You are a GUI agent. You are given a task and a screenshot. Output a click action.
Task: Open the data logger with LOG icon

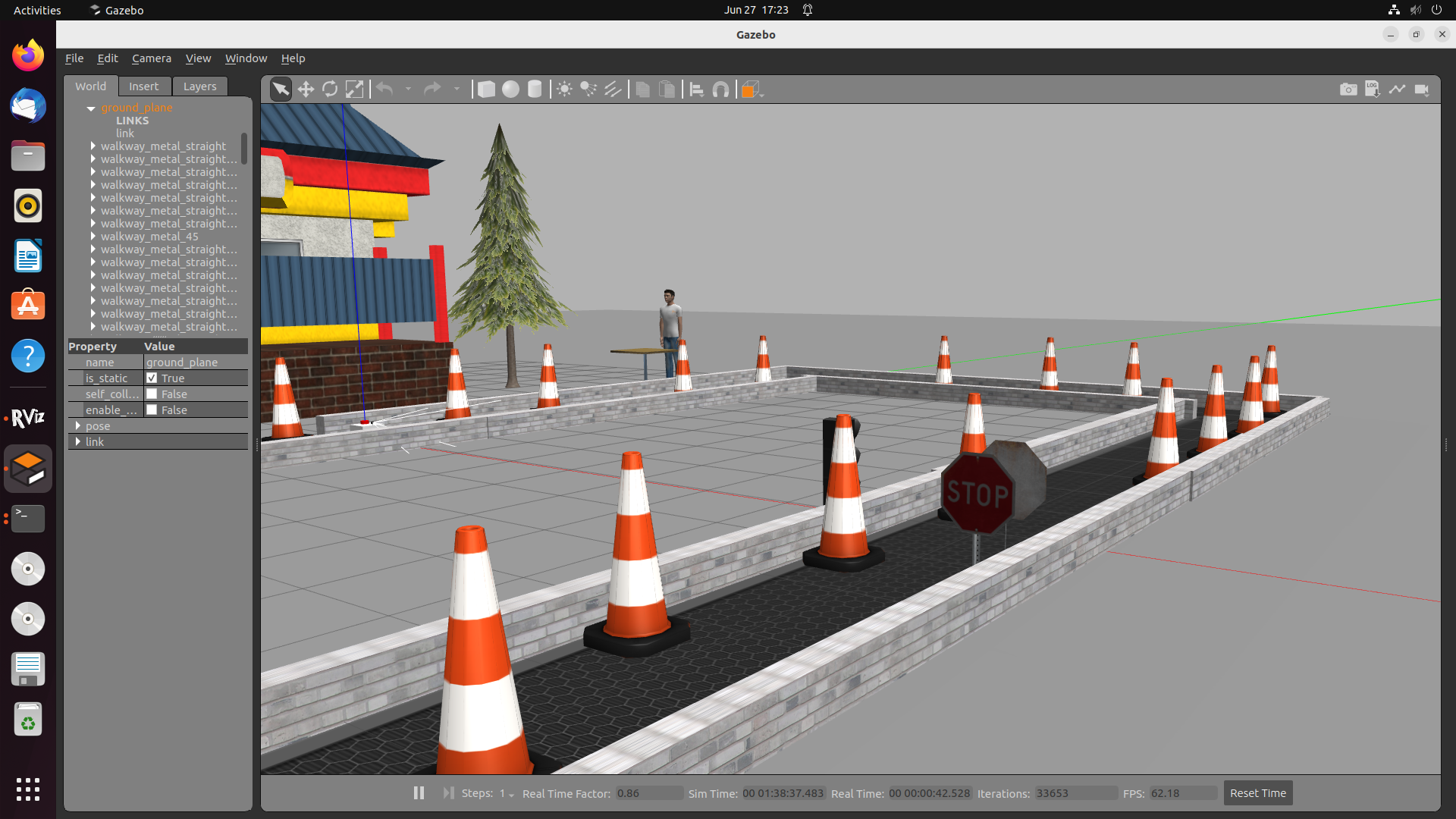tap(1373, 89)
